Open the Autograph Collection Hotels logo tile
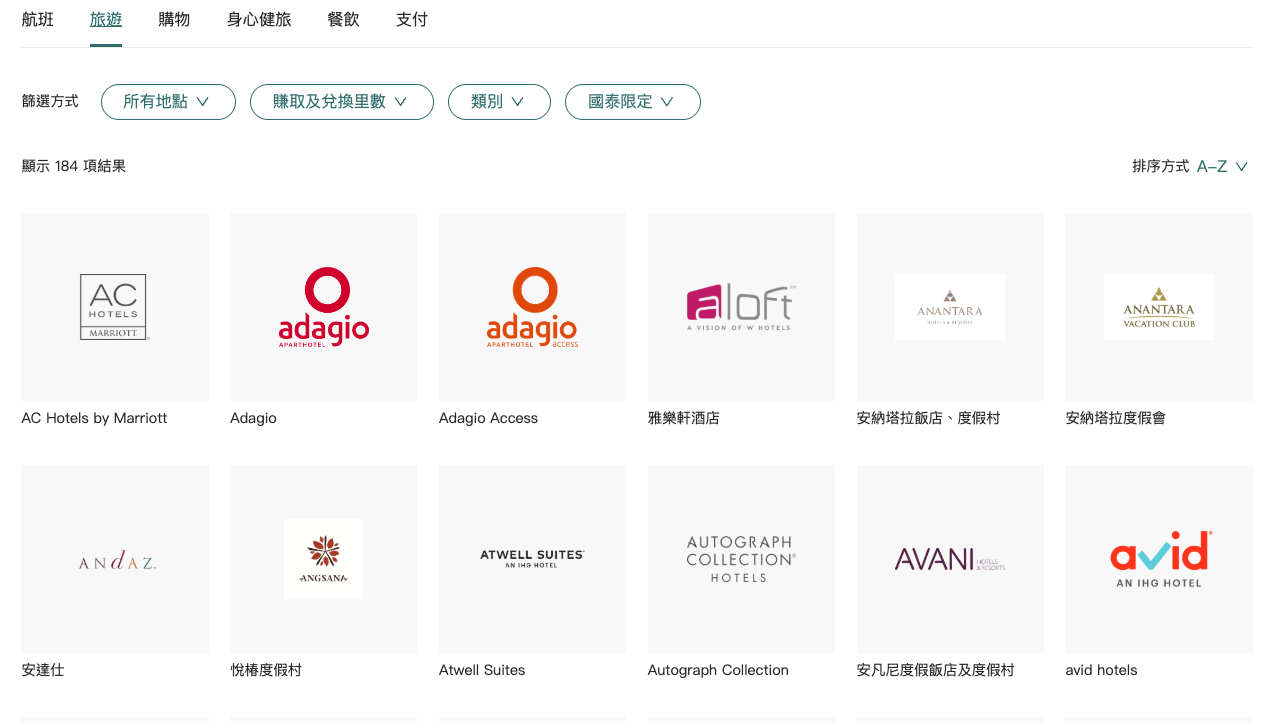1273x723 pixels. click(741, 559)
